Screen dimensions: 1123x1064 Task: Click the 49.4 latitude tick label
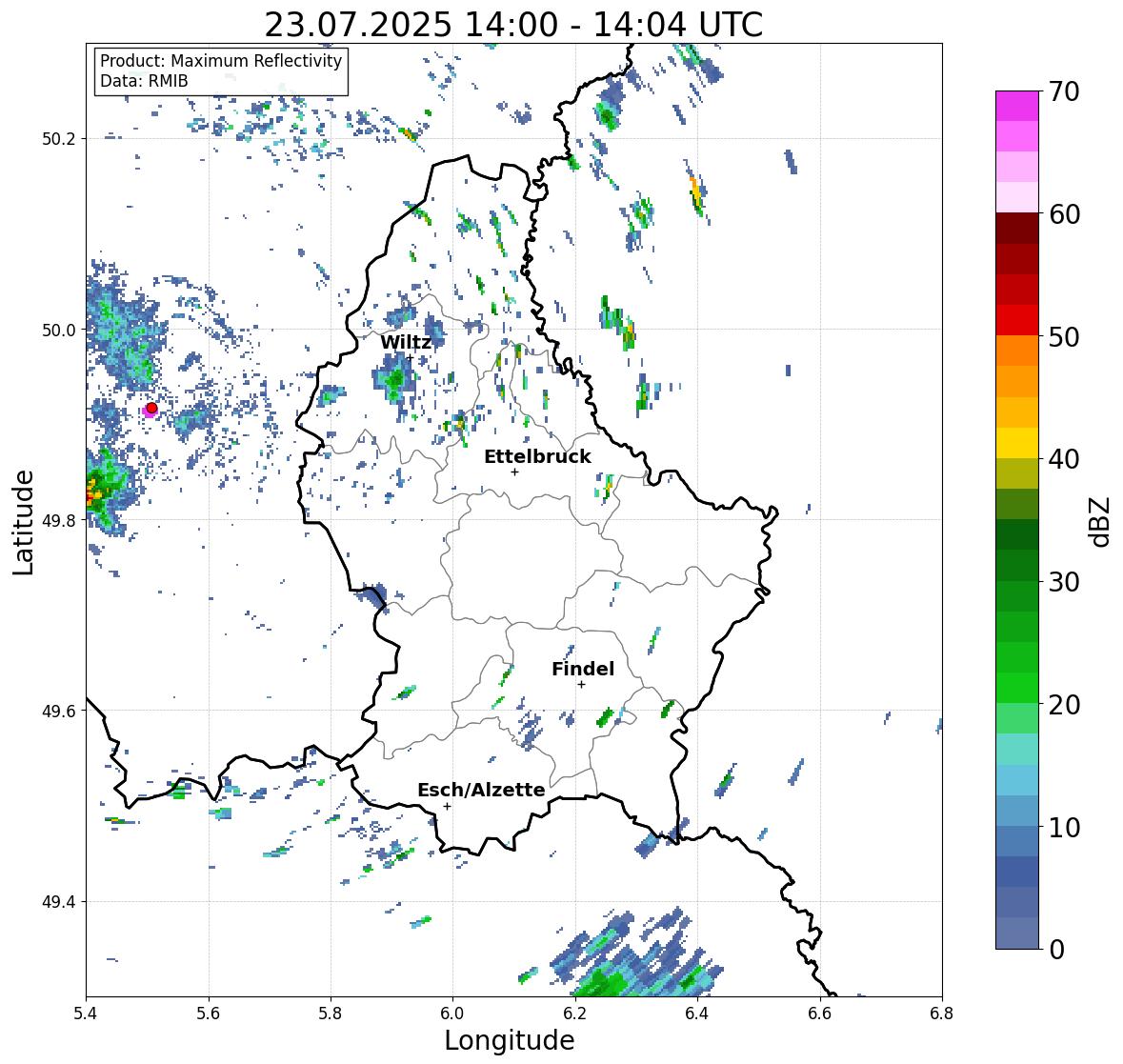tap(58, 902)
